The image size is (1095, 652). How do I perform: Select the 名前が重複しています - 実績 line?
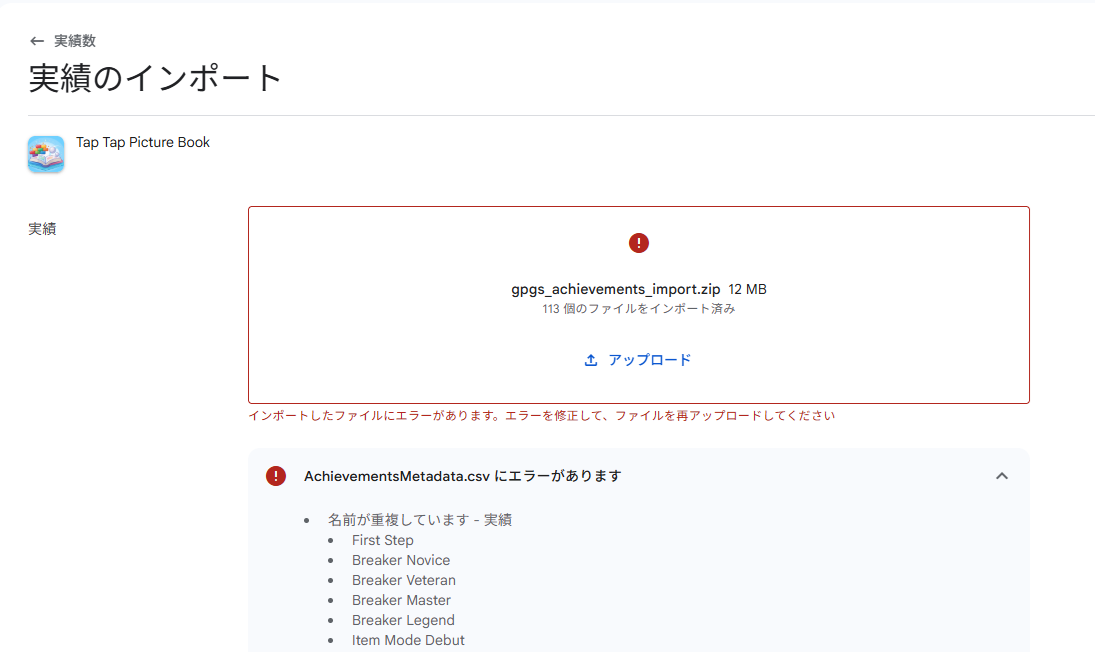tap(420, 520)
